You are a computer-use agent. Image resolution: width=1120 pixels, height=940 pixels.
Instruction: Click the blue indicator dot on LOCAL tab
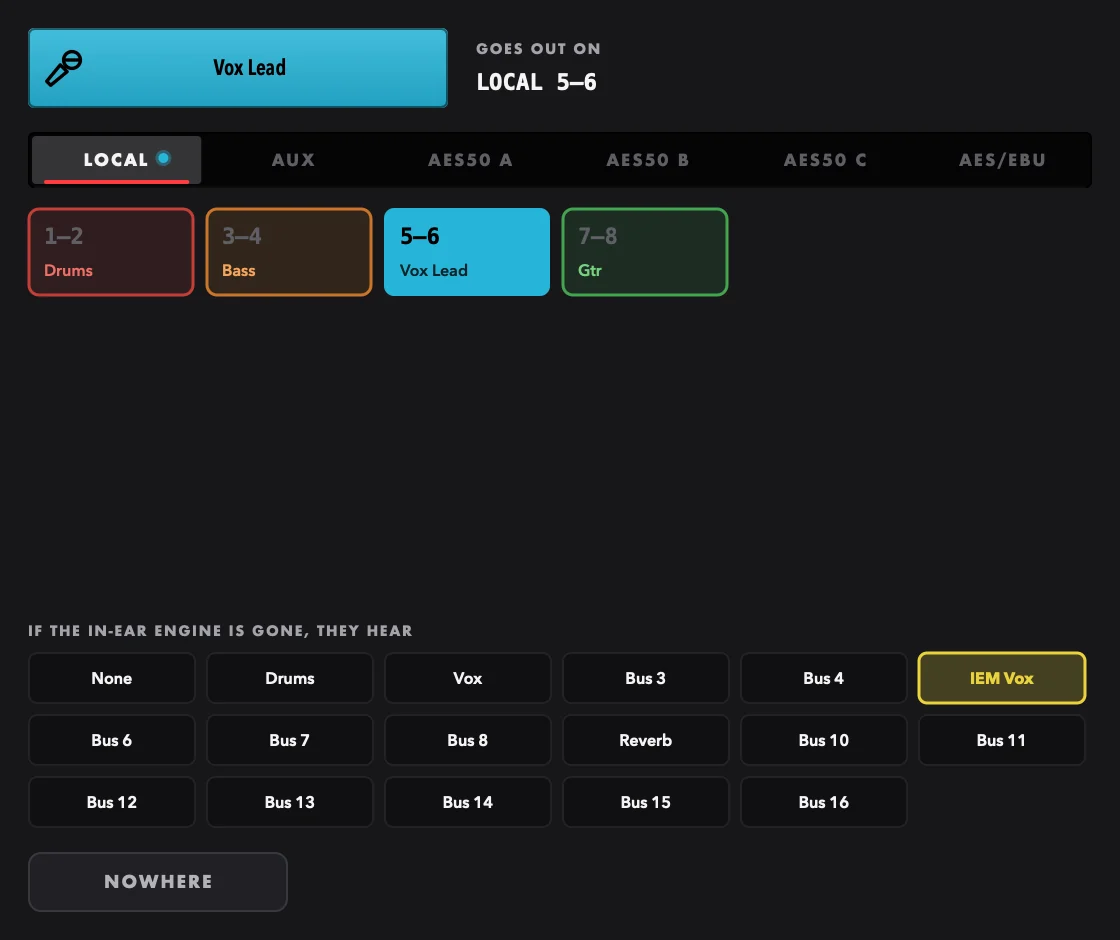(x=164, y=158)
